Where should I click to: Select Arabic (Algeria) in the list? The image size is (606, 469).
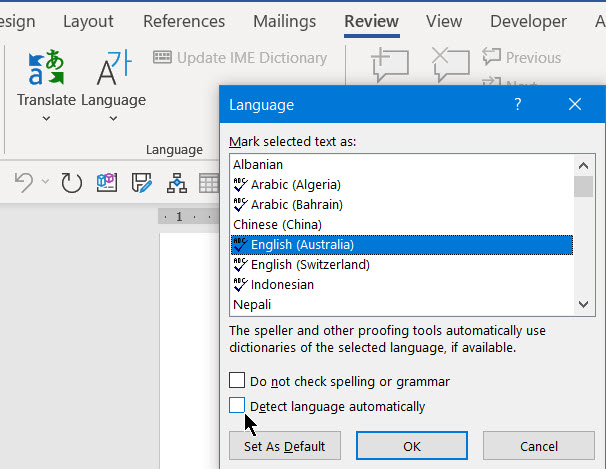[402, 185]
